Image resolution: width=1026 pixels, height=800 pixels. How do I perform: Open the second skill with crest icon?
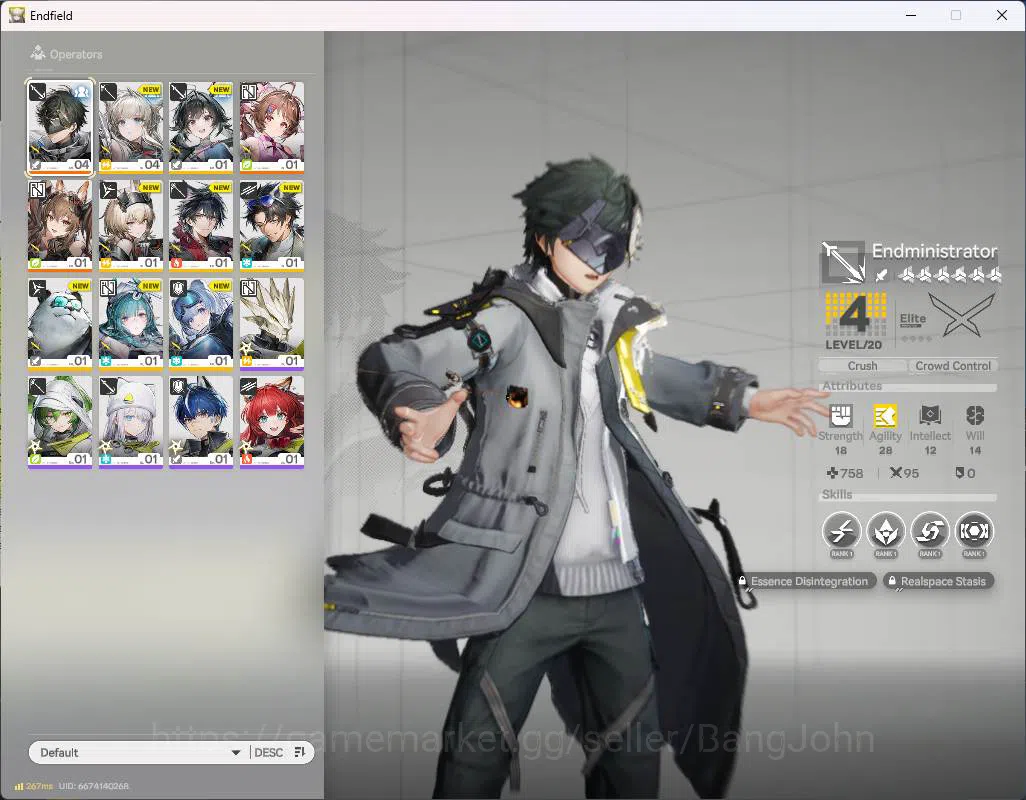[885, 531]
